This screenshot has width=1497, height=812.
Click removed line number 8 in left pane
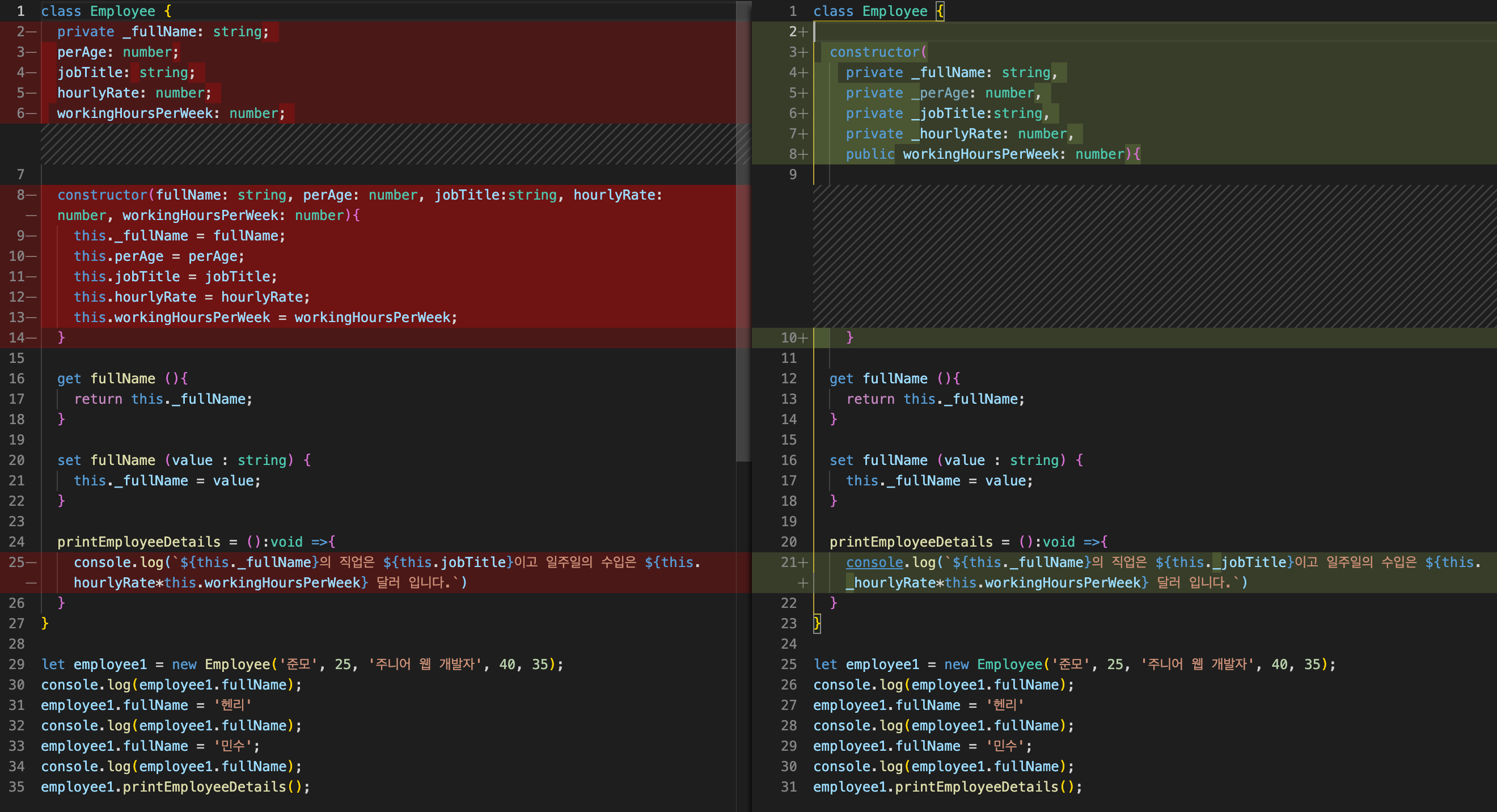[x=20, y=194]
